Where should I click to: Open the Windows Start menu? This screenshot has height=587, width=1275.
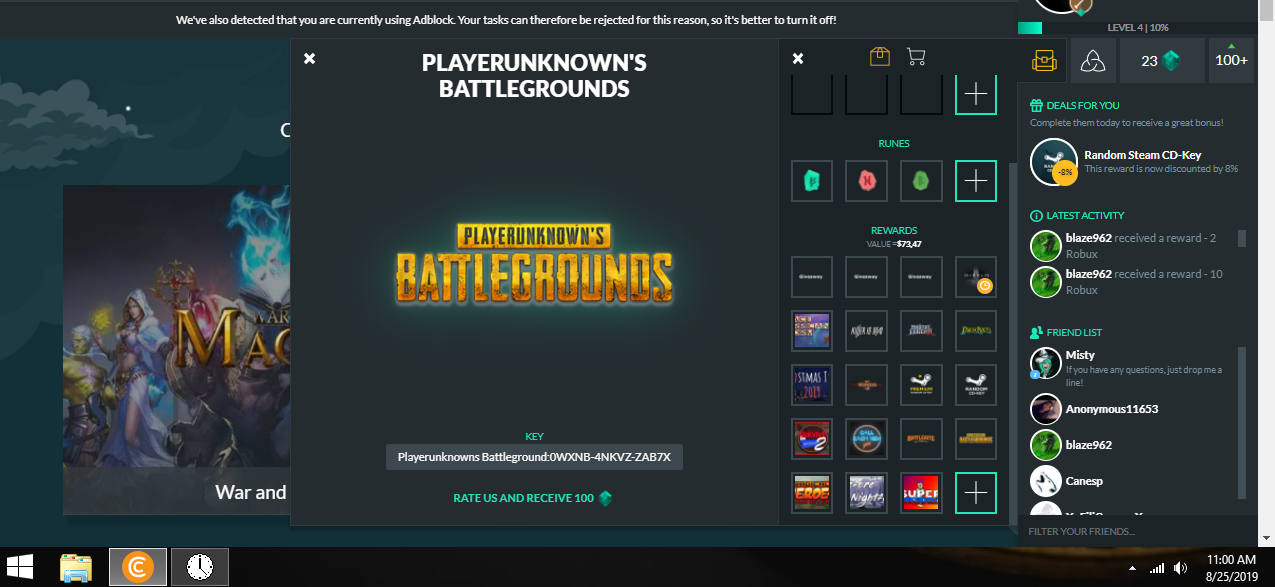pyautogui.click(x=22, y=567)
